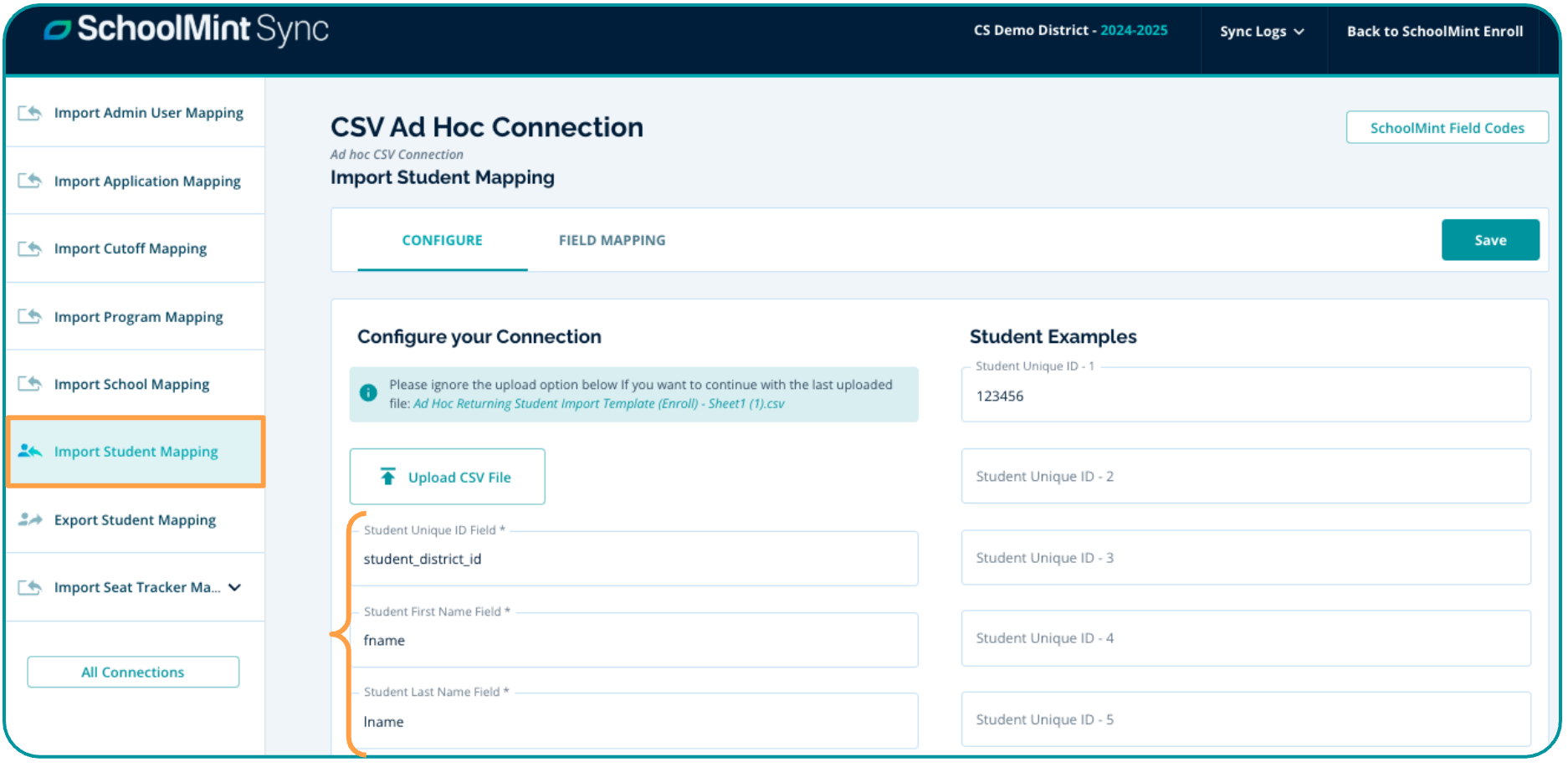The height and width of the screenshot is (767, 1568).
Task: Go back to SchoolMint Enroll
Action: pyautogui.click(x=1434, y=32)
